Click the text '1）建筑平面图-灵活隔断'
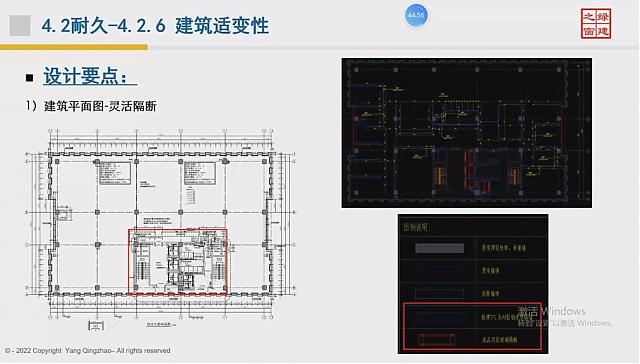640x364 pixels. pyautogui.click(x=91, y=107)
